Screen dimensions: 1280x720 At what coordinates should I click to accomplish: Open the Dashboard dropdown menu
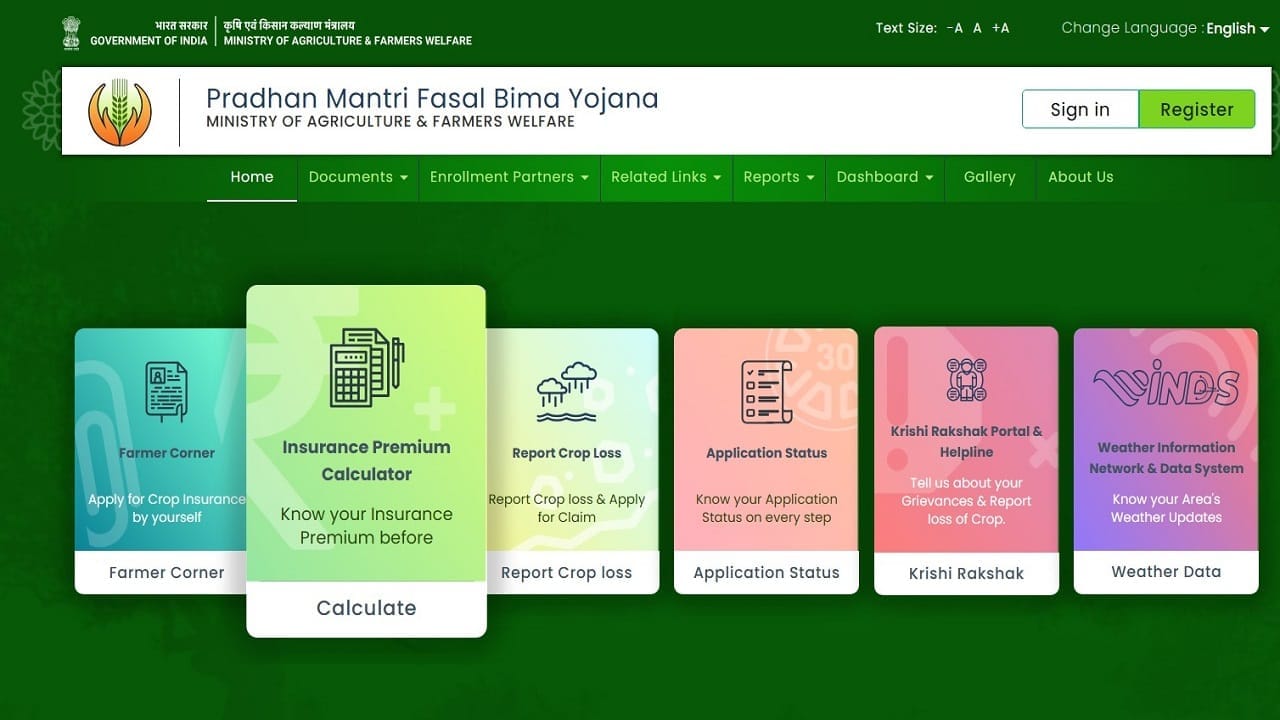(x=885, y=177)
